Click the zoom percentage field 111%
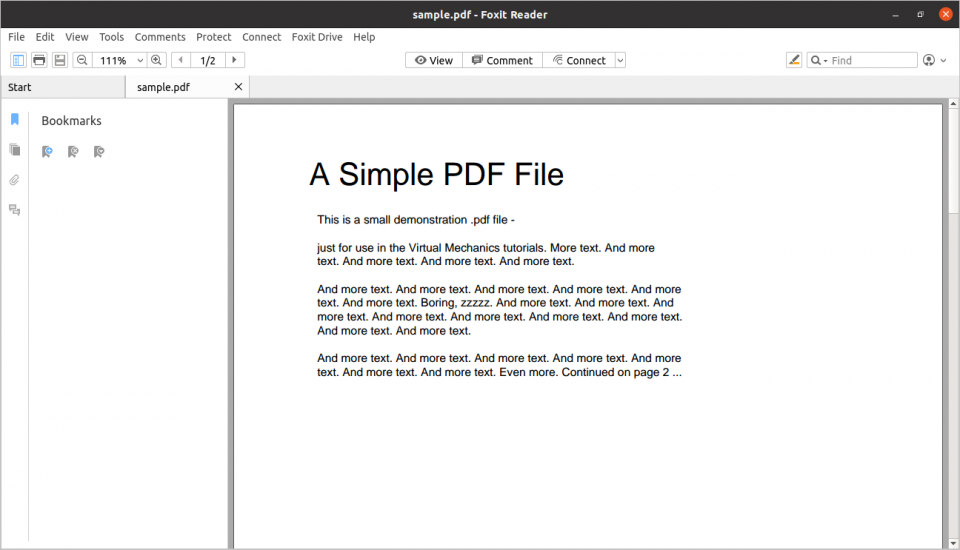 click(113, 60)
